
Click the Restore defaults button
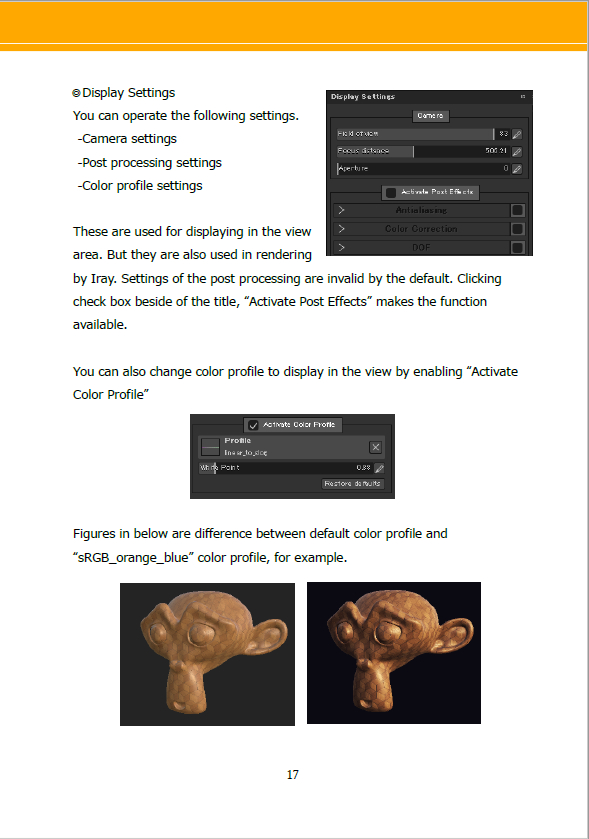pyautogui.click(x=353, y=484)
